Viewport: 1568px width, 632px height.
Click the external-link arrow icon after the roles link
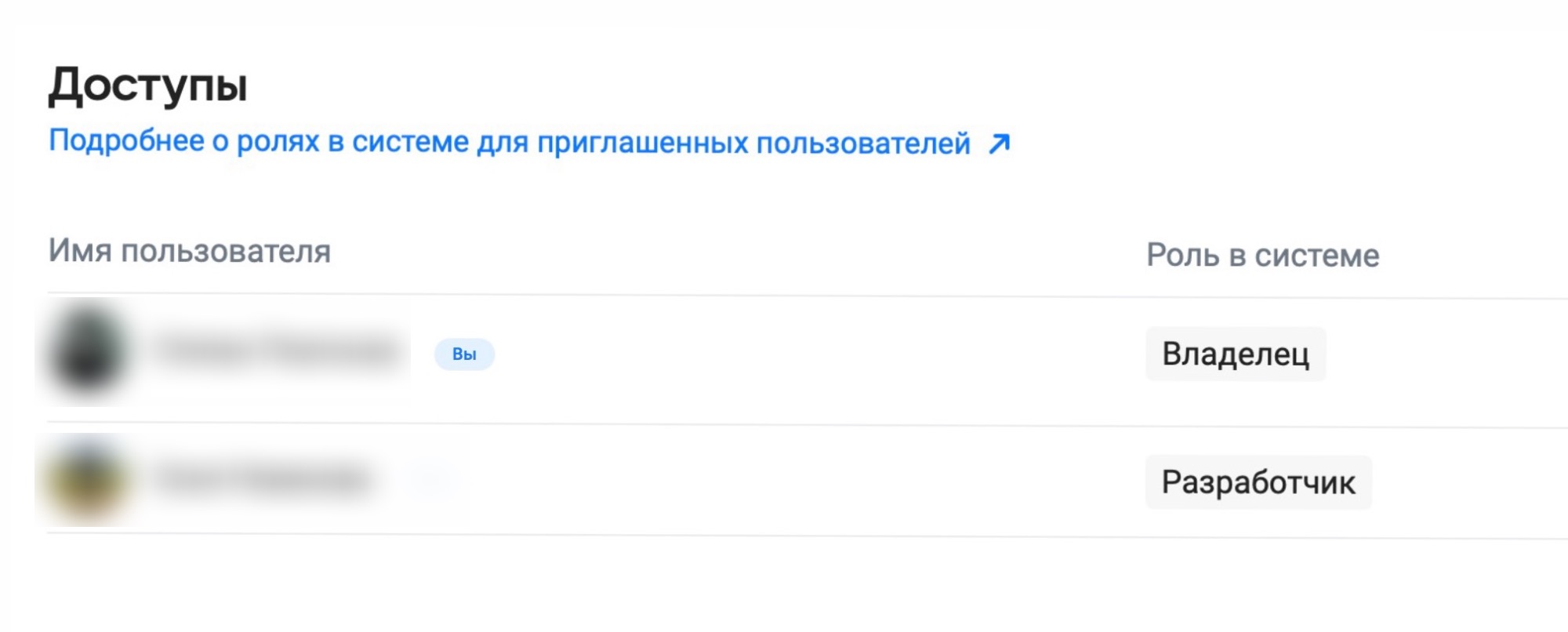pos(999,143)
